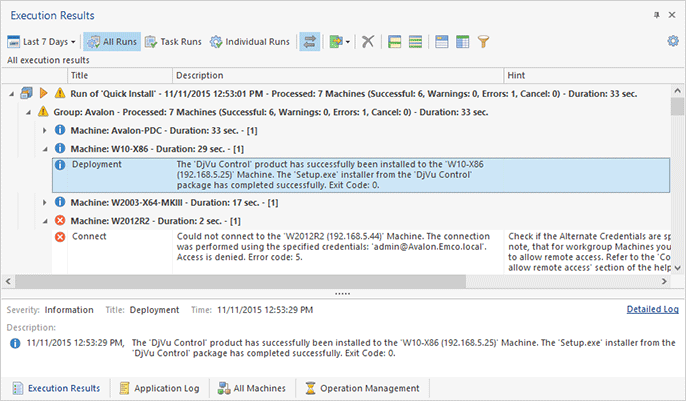Click the warning icon on Quick Install row
Screen dimensions: 686x401
click(60, 93)
